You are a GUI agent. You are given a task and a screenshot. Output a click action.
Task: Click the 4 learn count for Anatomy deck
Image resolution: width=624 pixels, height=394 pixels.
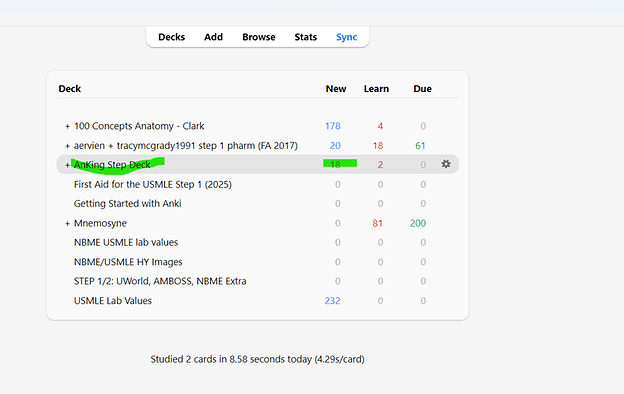(x=380, y=126)
